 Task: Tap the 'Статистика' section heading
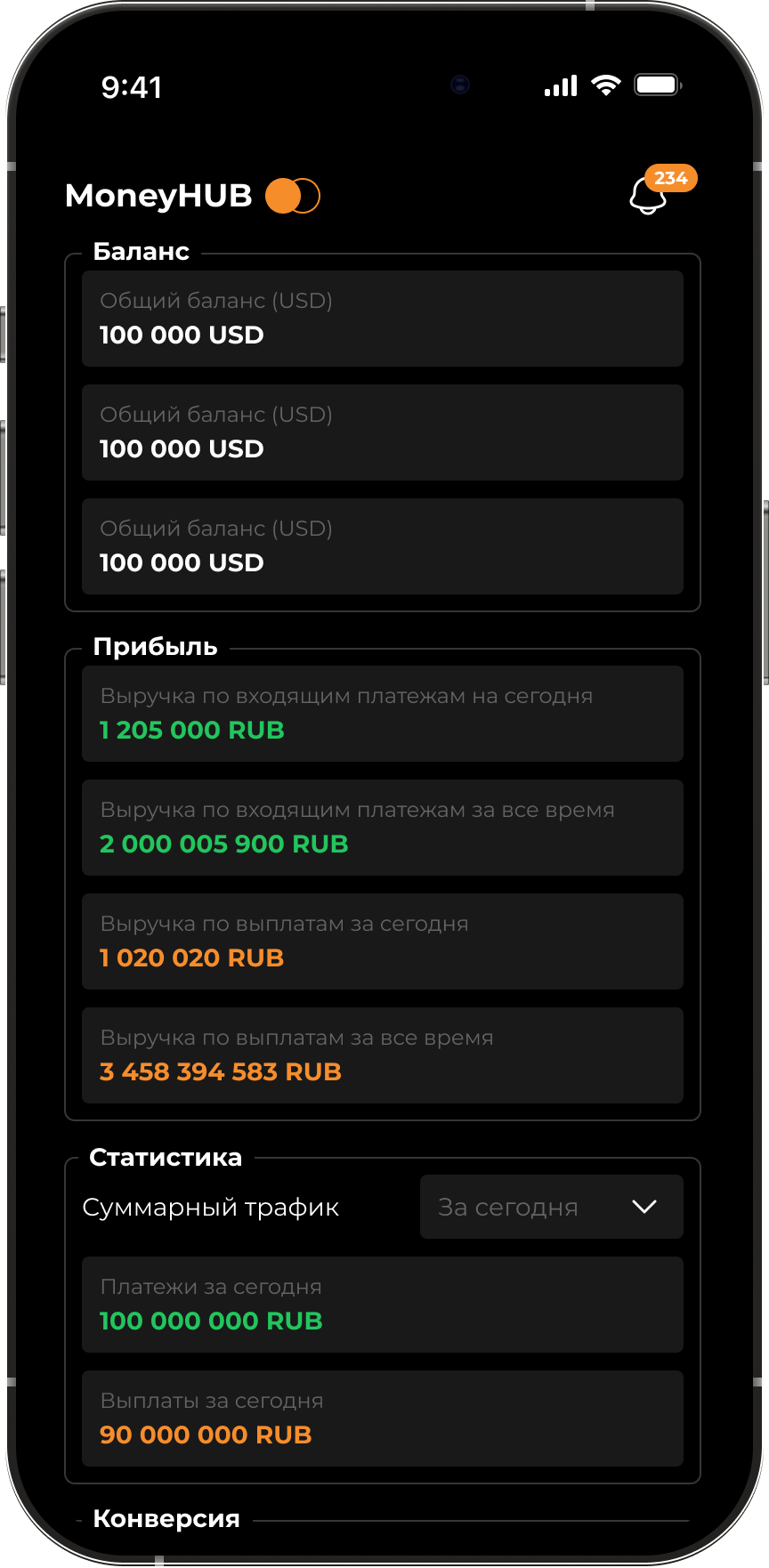coord(166,1157)
